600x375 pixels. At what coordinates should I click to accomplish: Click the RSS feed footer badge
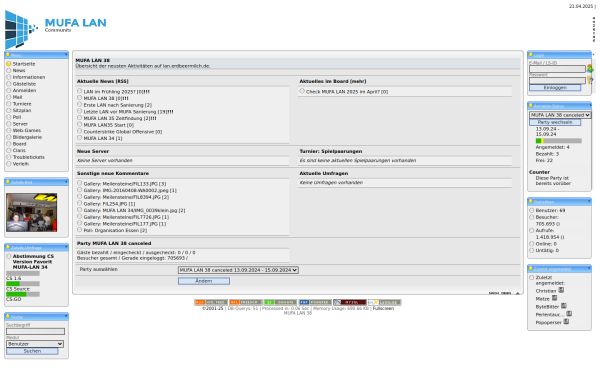211,302
